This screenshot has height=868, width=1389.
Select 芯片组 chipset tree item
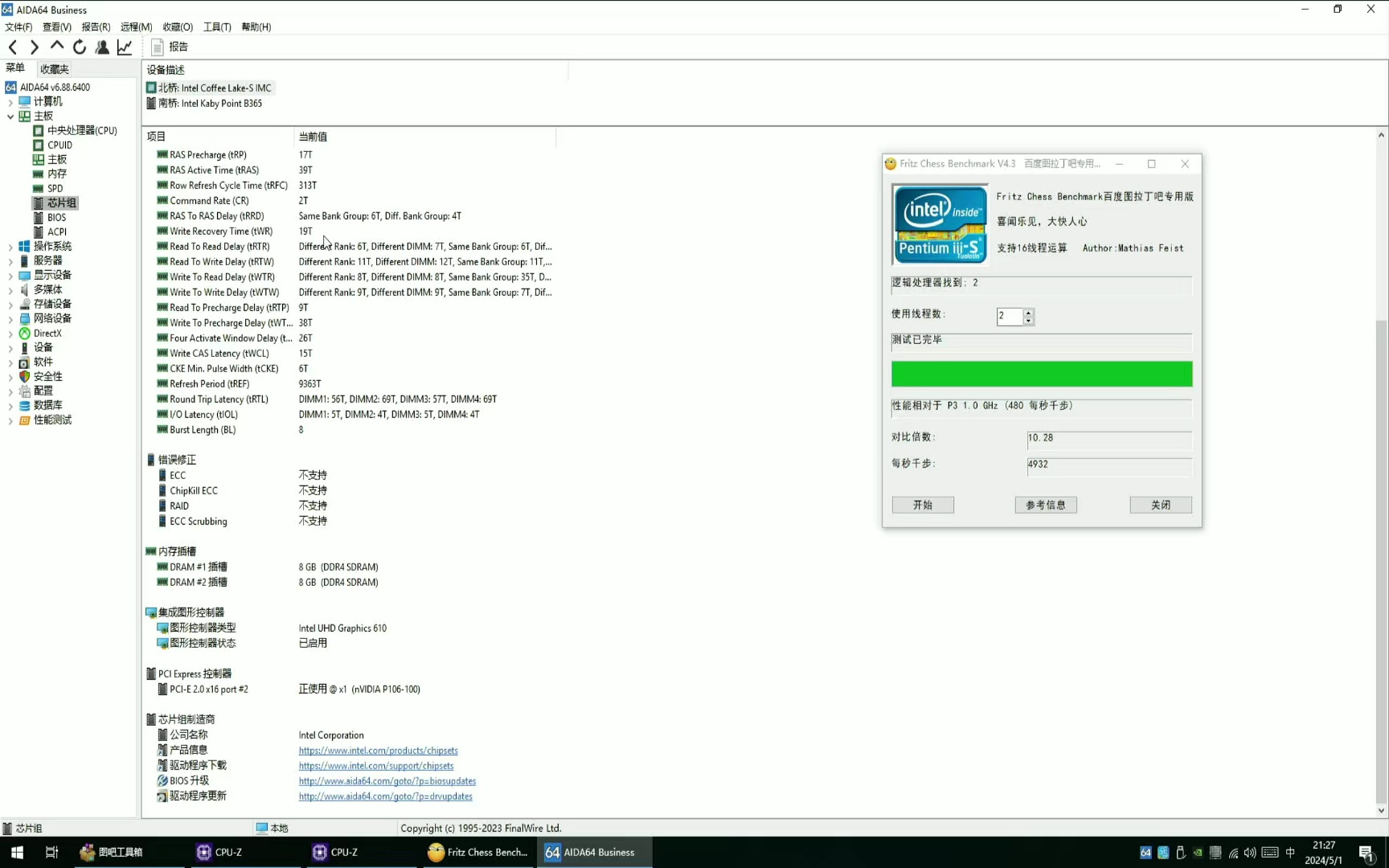[x=62, y=203]
